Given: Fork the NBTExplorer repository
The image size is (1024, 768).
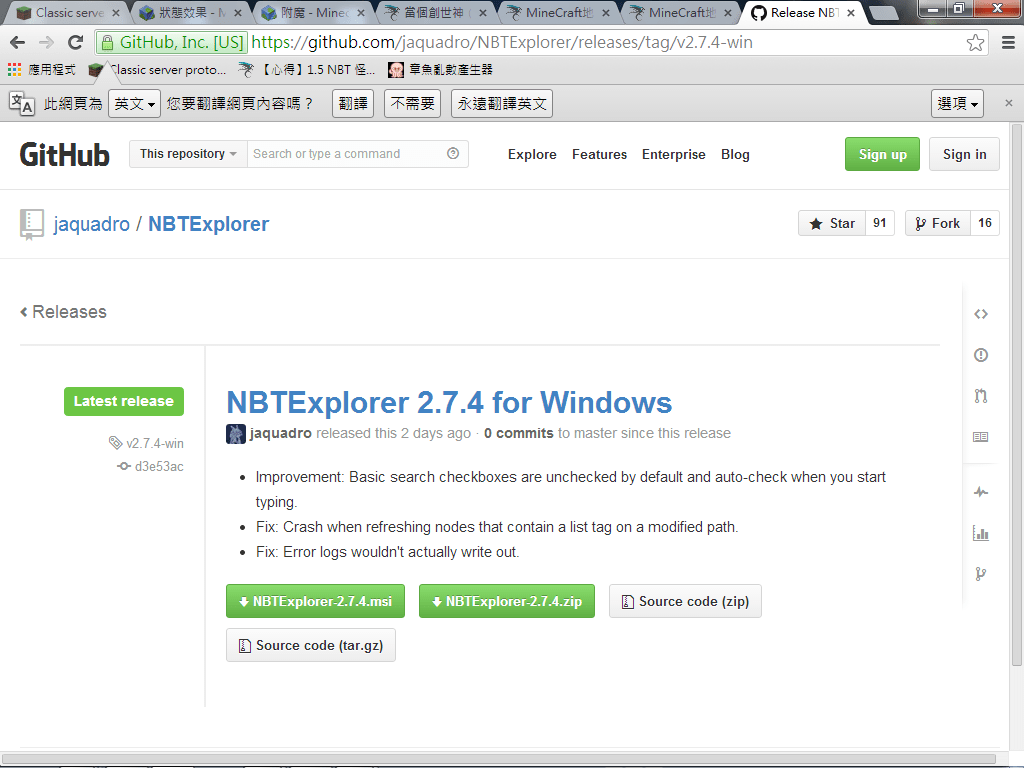Looking at the screenshot, I should (x=938, y=223).
